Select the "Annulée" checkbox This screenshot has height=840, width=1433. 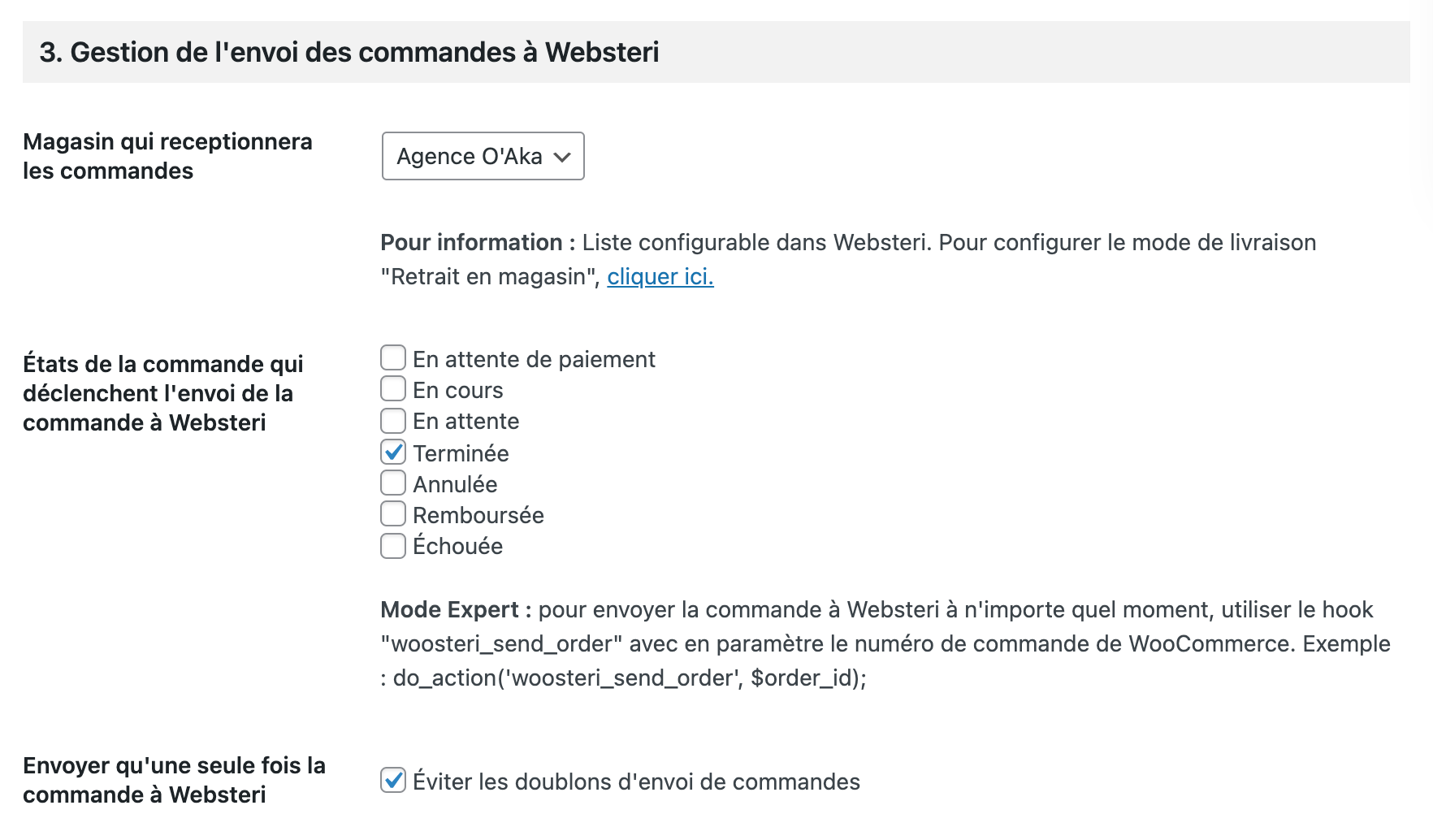[393, 483]
